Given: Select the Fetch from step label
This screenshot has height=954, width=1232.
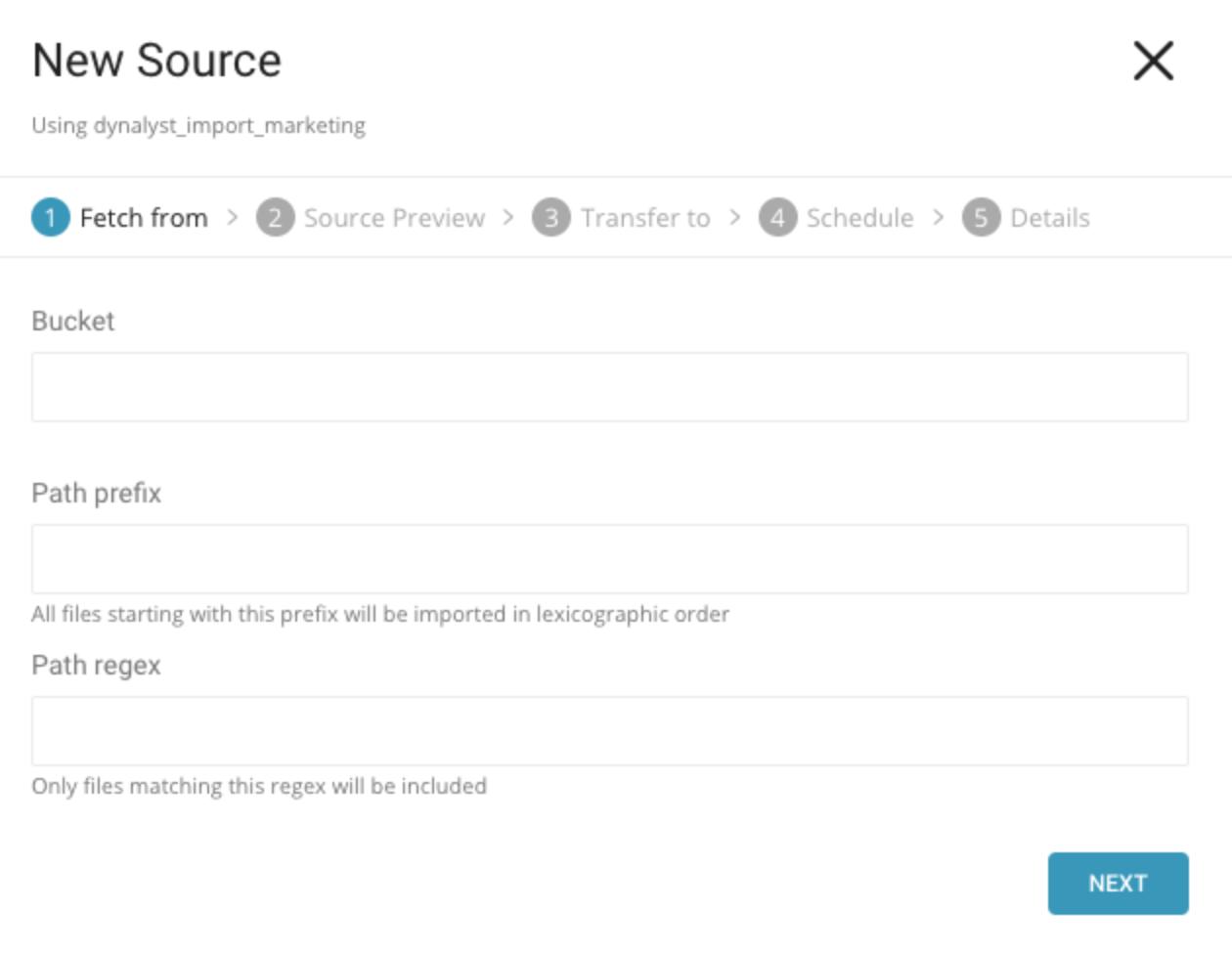Looking at the screenshot, I should click(144, 217).
